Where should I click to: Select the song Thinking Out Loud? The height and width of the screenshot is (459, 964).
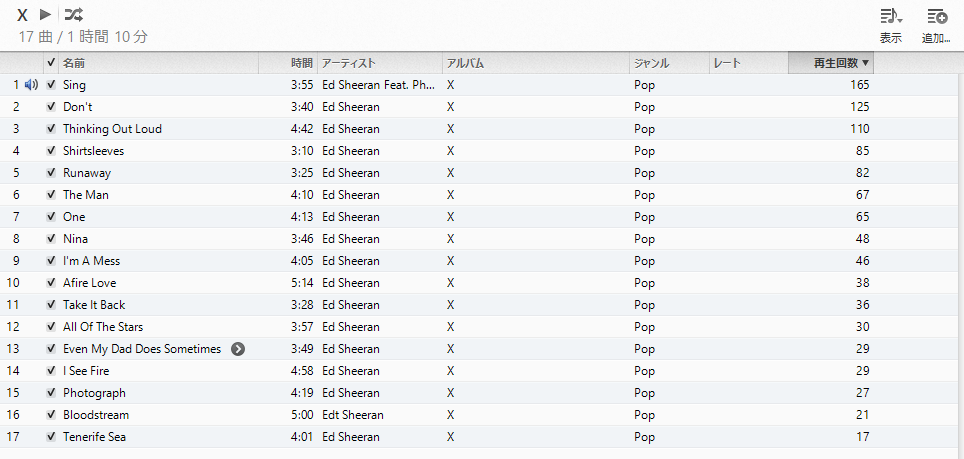click(x=113, y=129)
